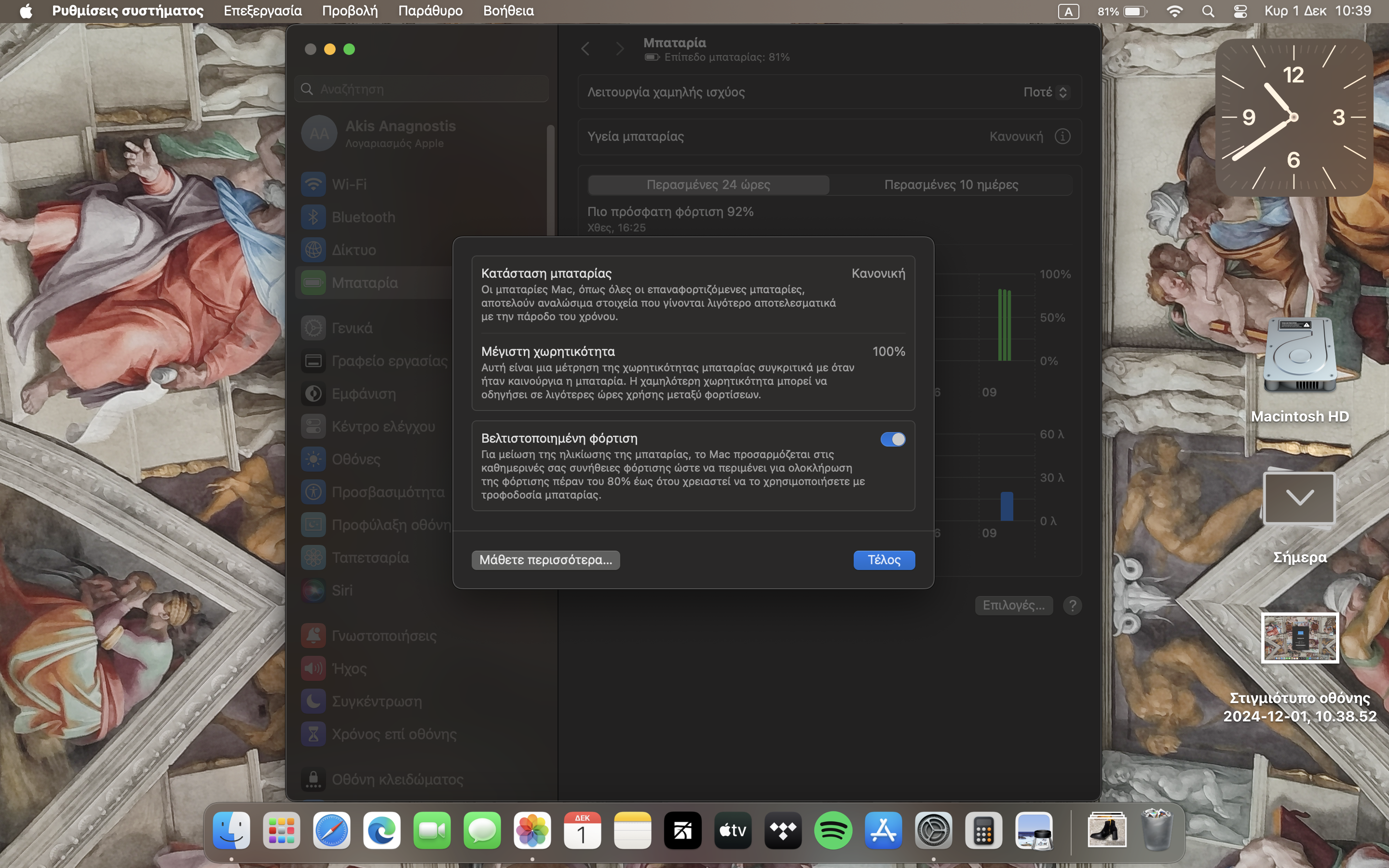Click the help question mark button
This screenshot has height=868, width=1389.
point(1072,606)
